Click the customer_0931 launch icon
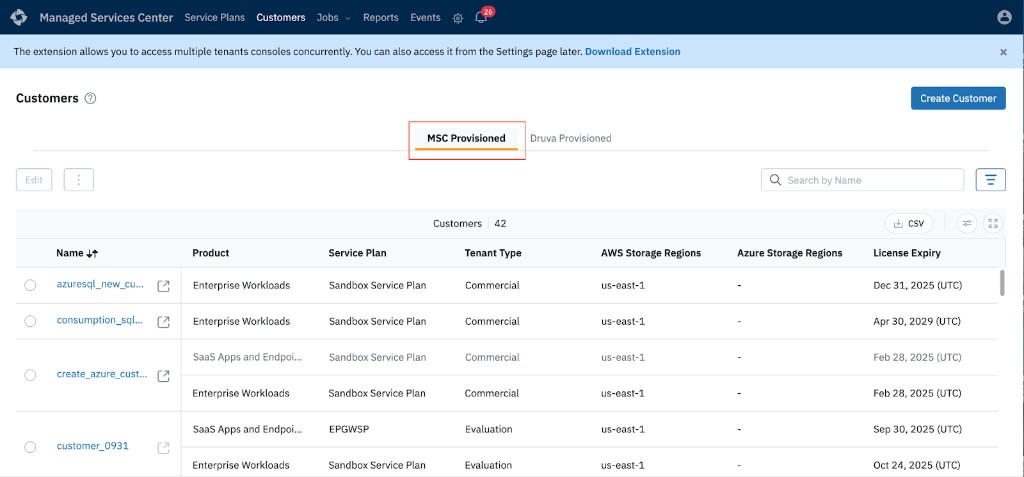1024x477 pixels. 163,448
